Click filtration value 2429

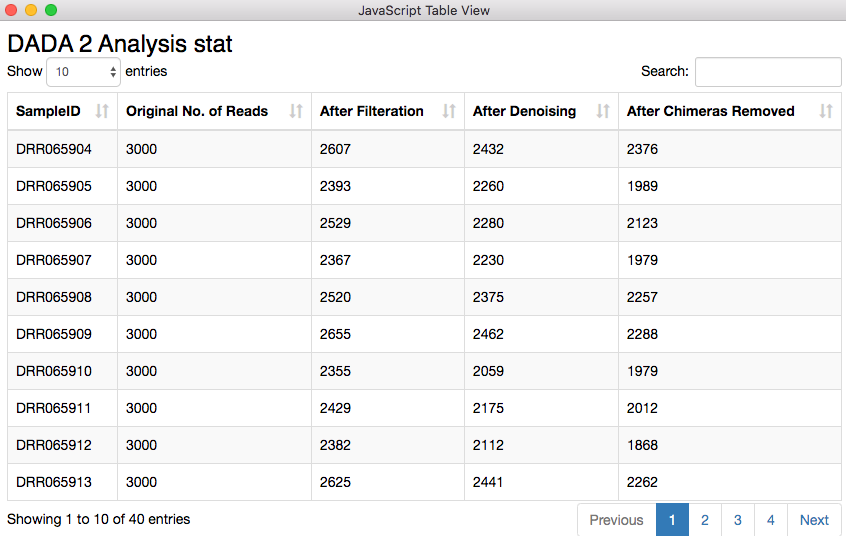coord(335,408)
